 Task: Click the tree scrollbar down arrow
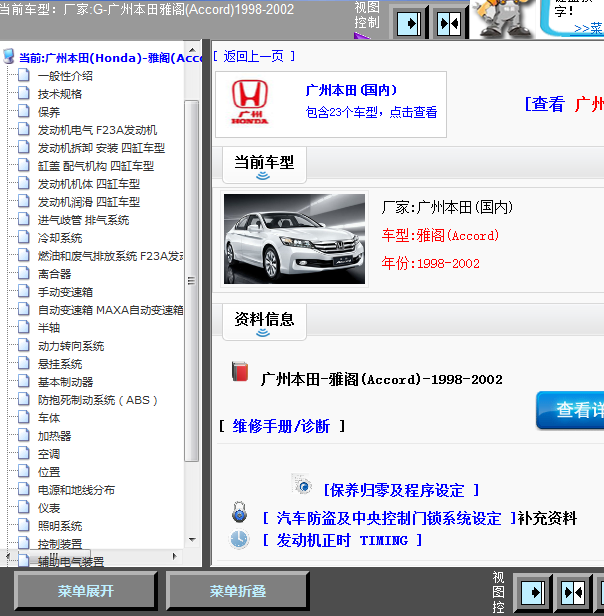click(x=192, y=540)
